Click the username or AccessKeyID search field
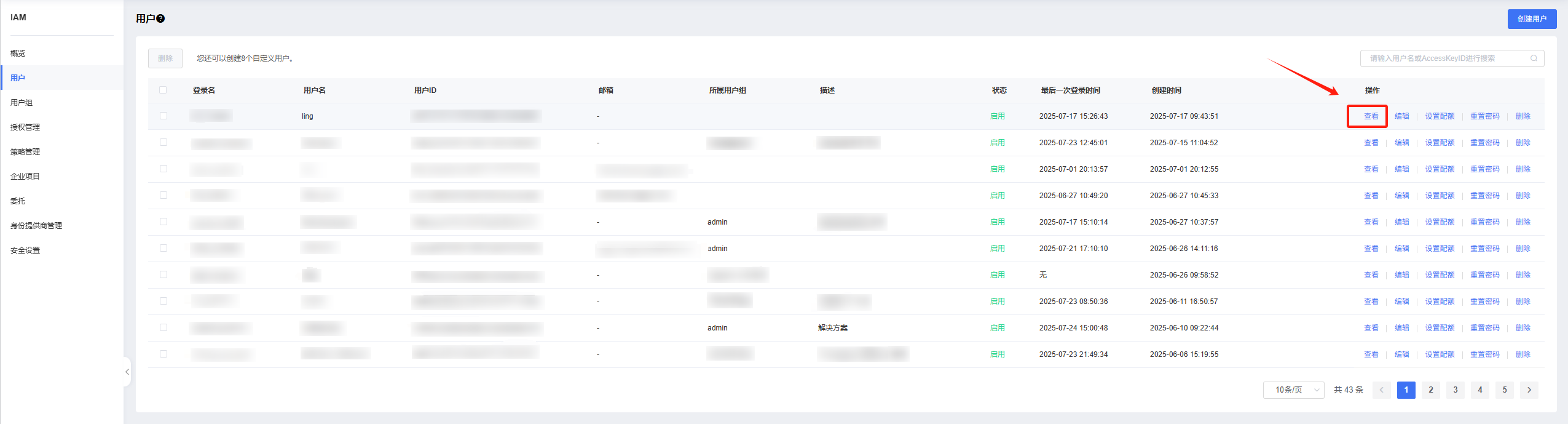The image size is (1568, 424). 1444,58
